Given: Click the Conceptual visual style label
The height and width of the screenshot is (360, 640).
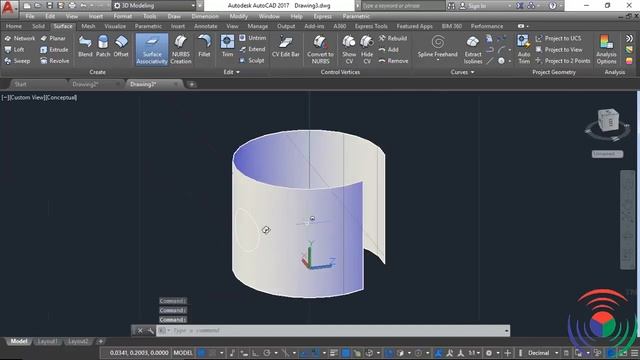Looking at the screenshot, I should click(x=61, y=98).
